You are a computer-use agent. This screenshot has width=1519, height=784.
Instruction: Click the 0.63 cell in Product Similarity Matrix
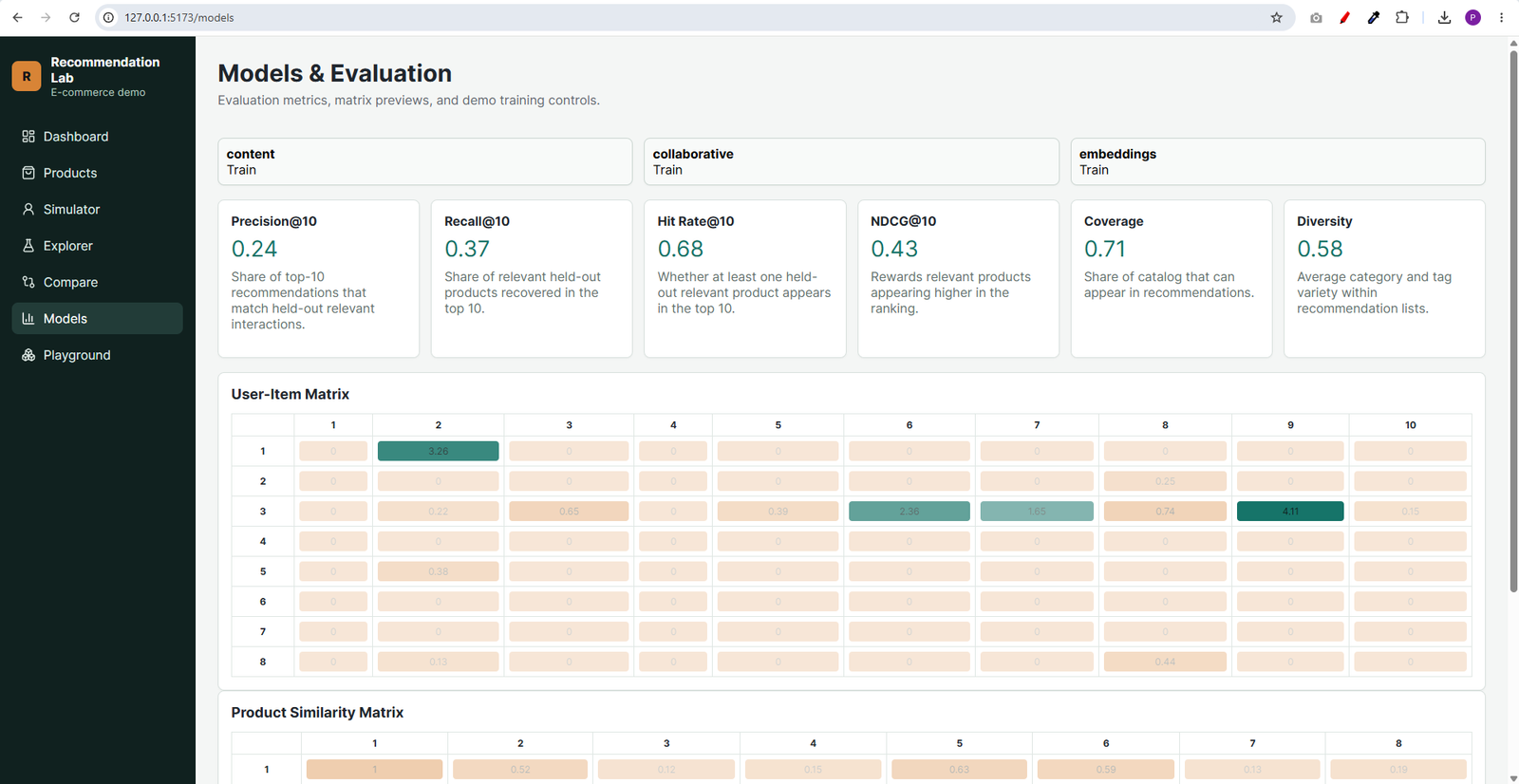tap(959, 769)
